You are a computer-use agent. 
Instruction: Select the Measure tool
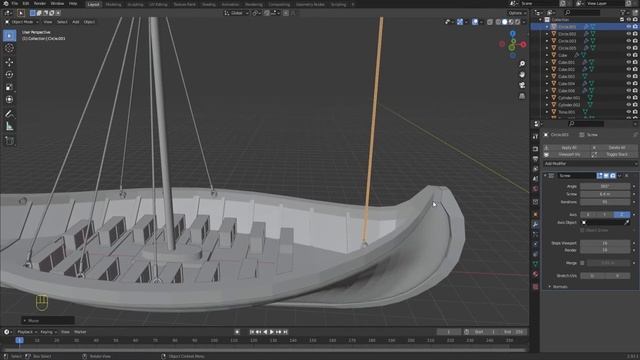click(x=9, y=127)
